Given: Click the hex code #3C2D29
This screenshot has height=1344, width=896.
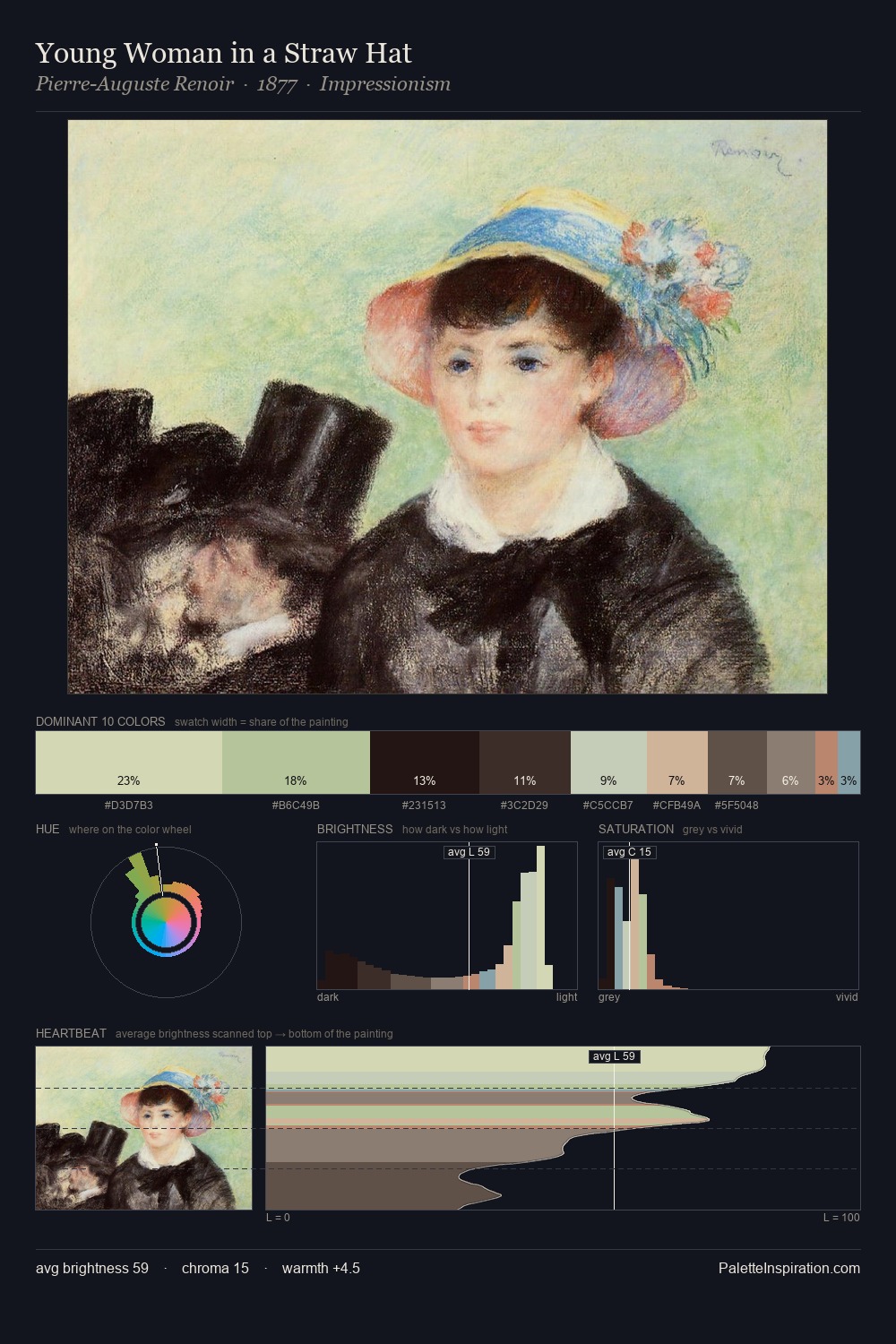Looking at the screenshot, I should pyautogui.click(x=524, y=806).
